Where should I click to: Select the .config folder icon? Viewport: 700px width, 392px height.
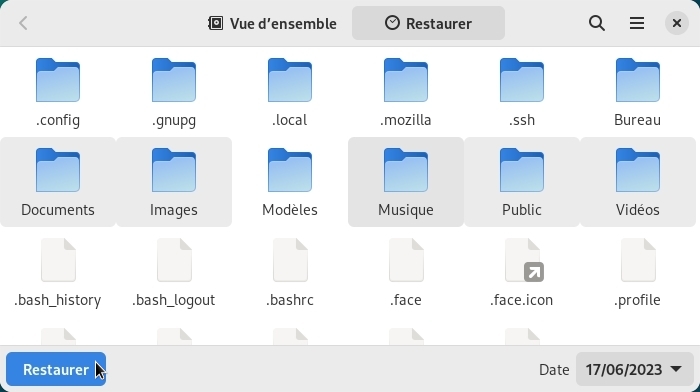58,80
